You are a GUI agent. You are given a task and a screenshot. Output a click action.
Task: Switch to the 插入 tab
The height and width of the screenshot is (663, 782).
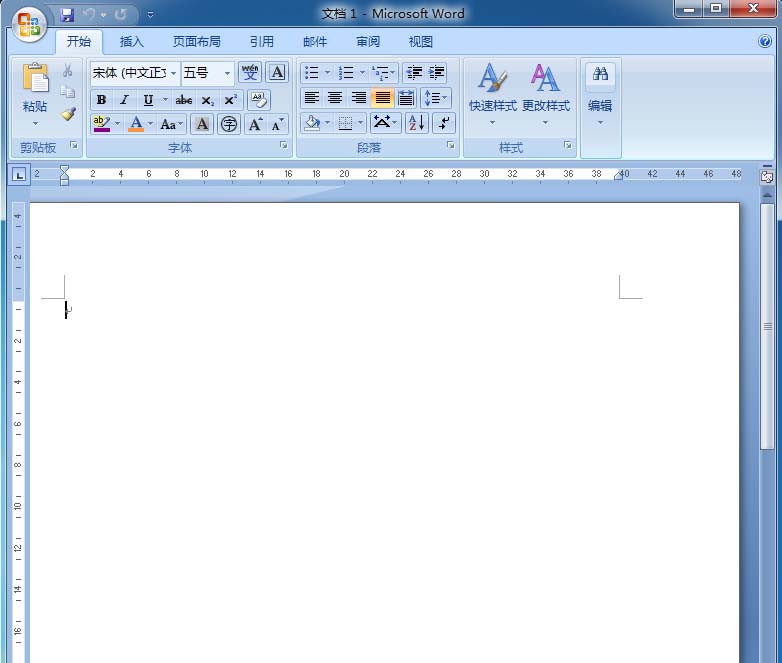(132, 42)
